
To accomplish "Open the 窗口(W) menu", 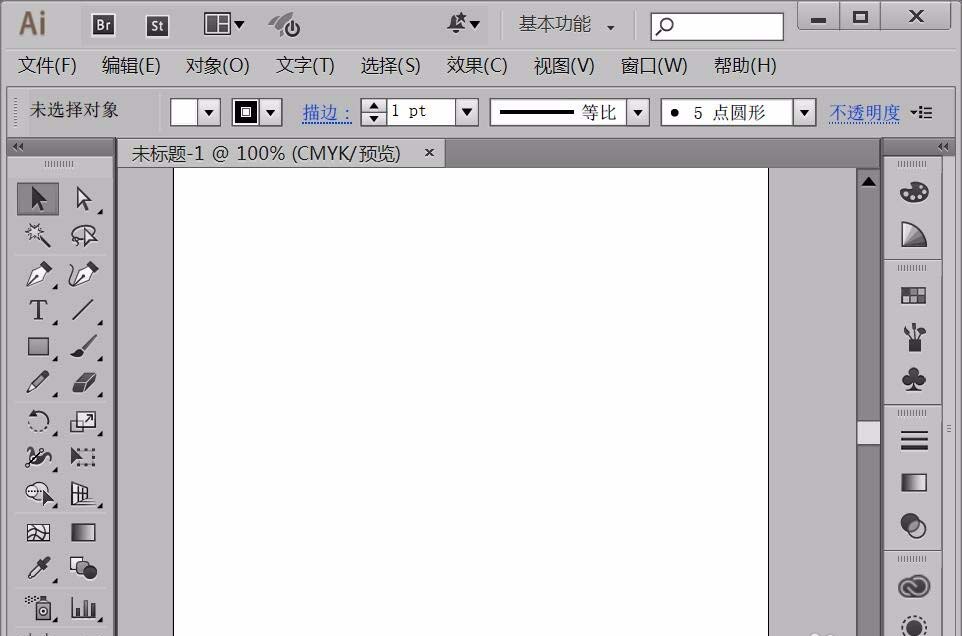I will click(x=654, y=65).
